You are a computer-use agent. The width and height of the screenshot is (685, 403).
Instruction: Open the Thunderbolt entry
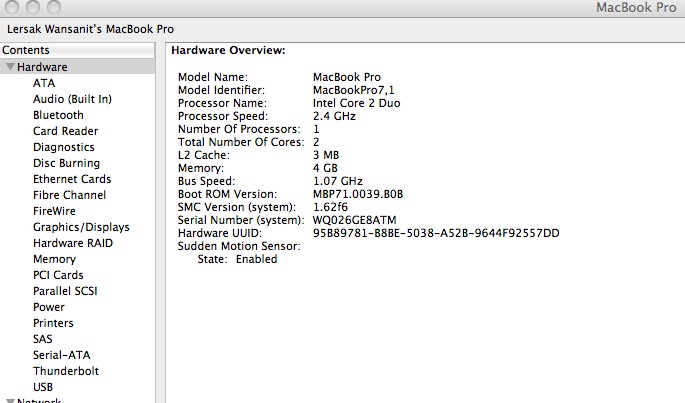click(66, 371)
